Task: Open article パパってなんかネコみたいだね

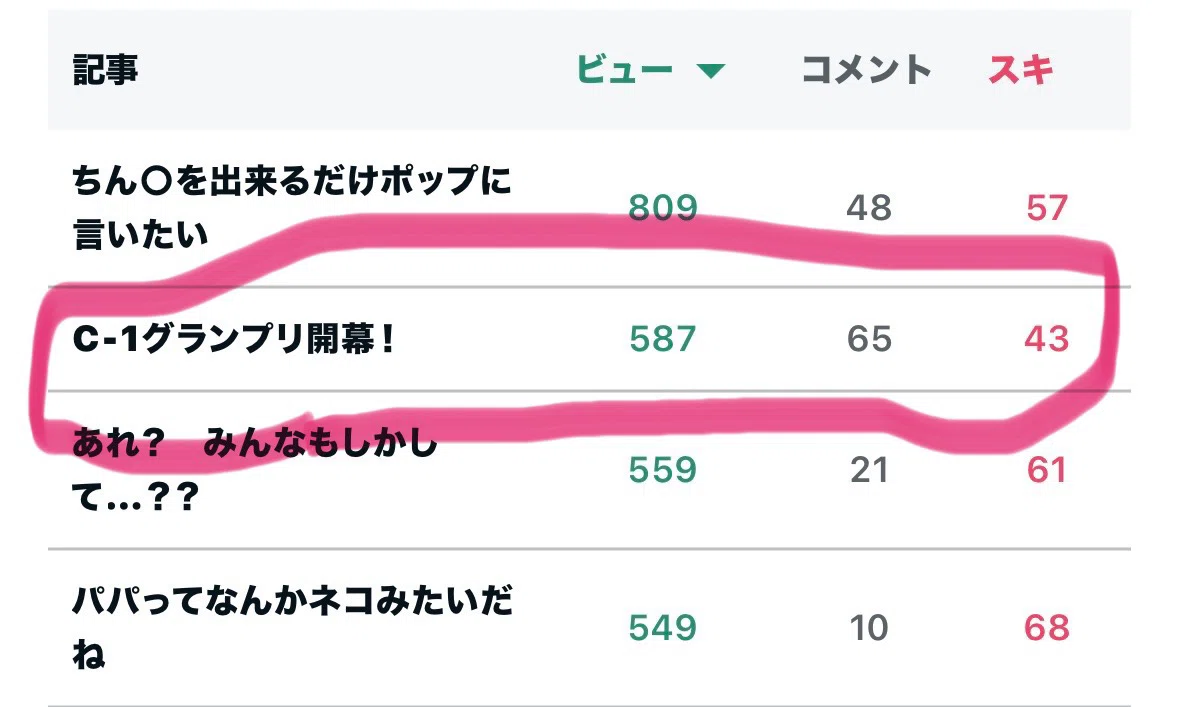Action: point(292,627)
